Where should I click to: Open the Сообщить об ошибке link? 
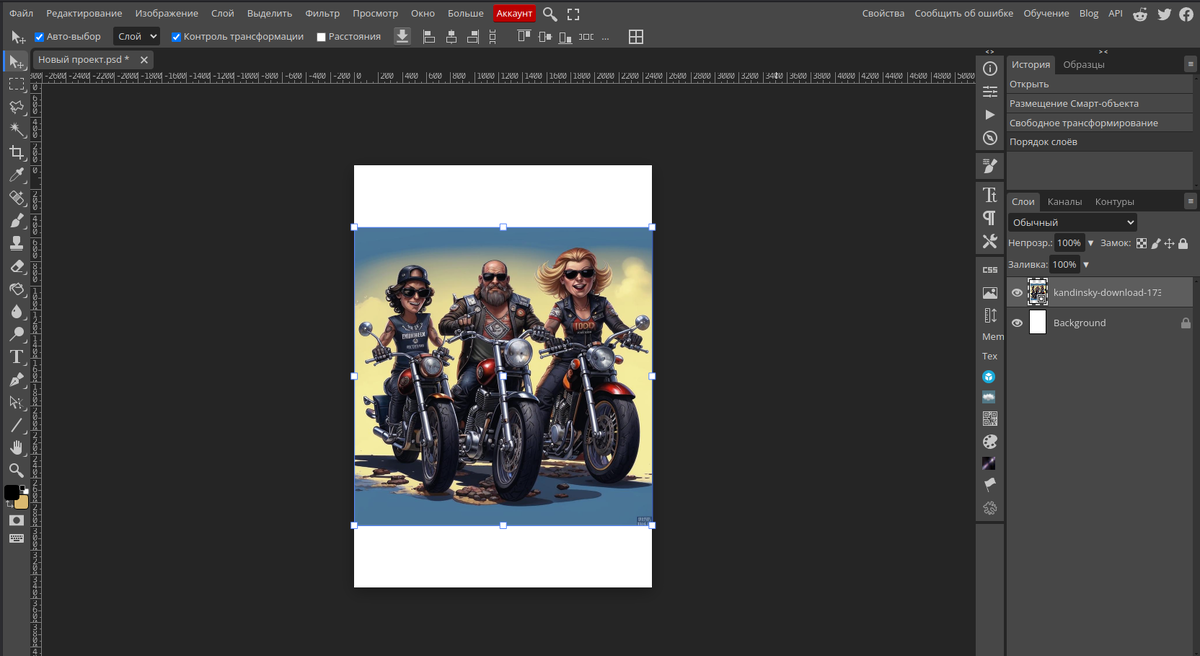coord(963,13)
